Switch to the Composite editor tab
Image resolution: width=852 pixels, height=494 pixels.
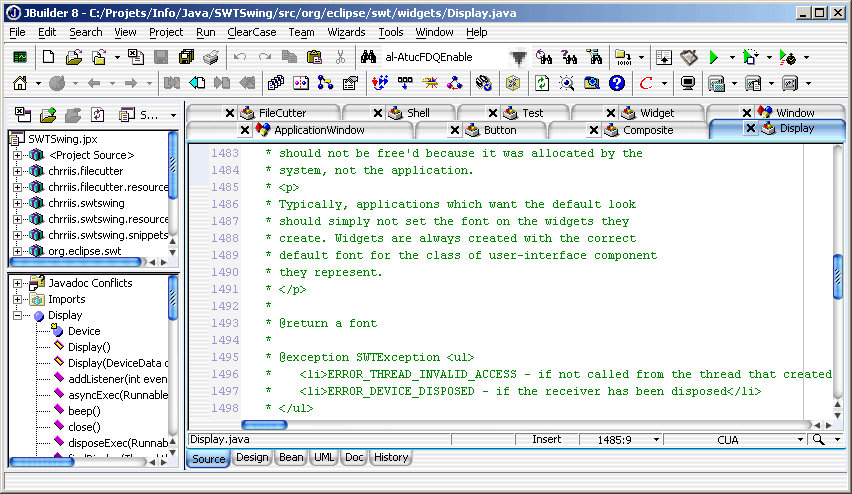pyautogui.click(x=647, y=130)
